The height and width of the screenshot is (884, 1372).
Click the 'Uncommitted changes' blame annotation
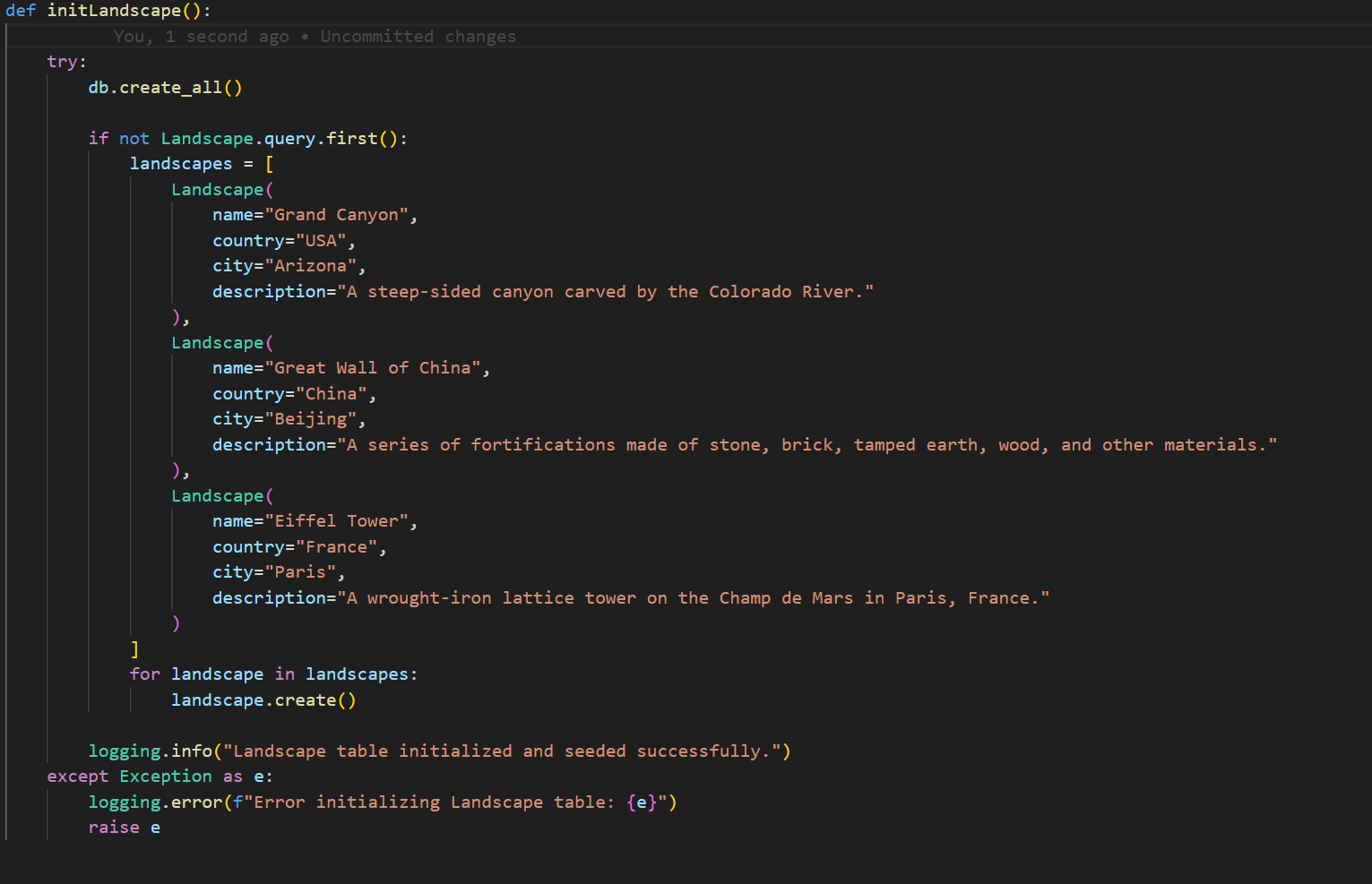tap(418, 37)
